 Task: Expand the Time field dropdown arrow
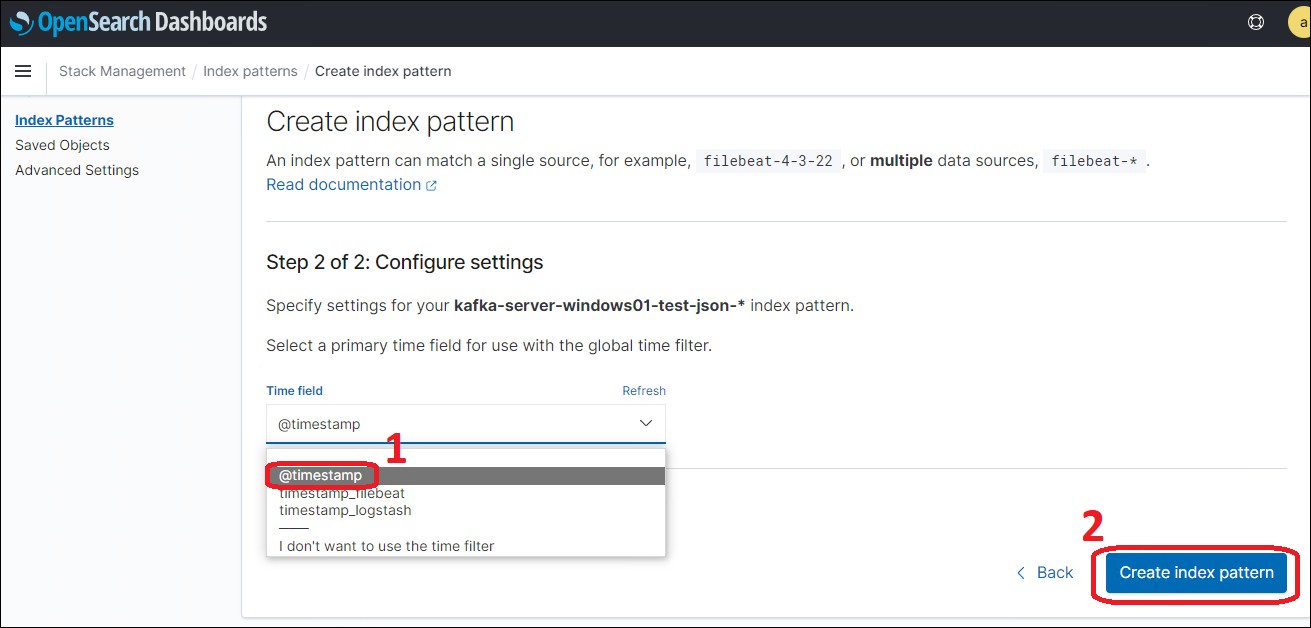tap(645, 424)
